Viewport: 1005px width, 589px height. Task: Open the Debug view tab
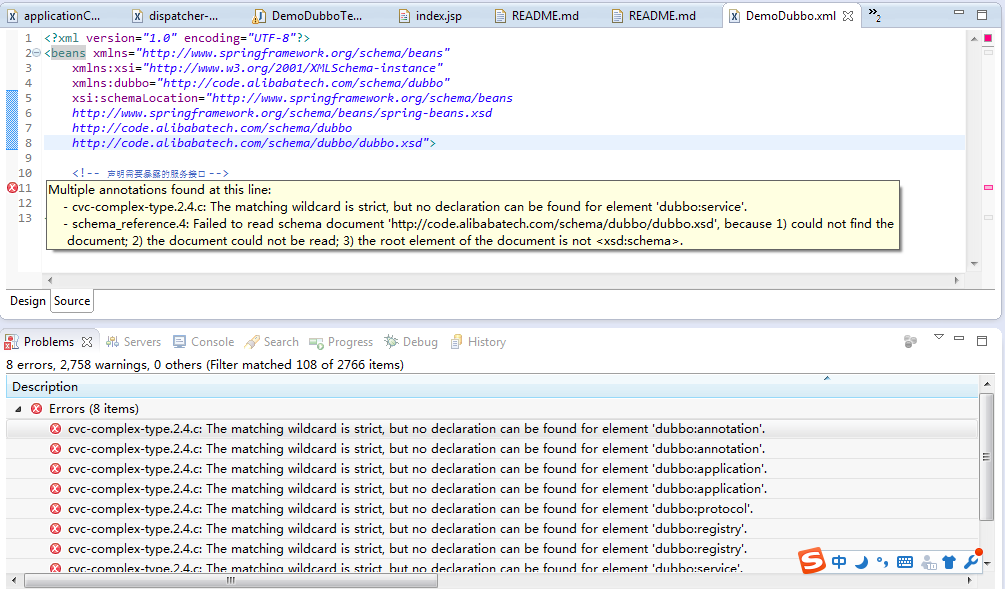click(411, 342)
